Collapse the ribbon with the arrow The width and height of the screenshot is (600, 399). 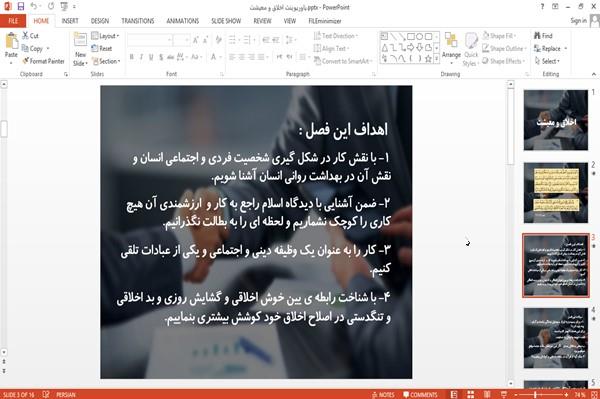pos(593,74)
